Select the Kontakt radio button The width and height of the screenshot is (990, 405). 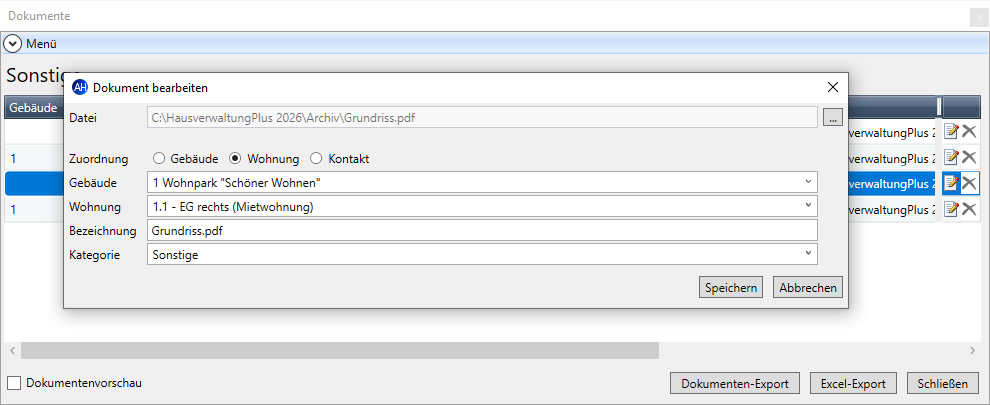click(316, 159)
